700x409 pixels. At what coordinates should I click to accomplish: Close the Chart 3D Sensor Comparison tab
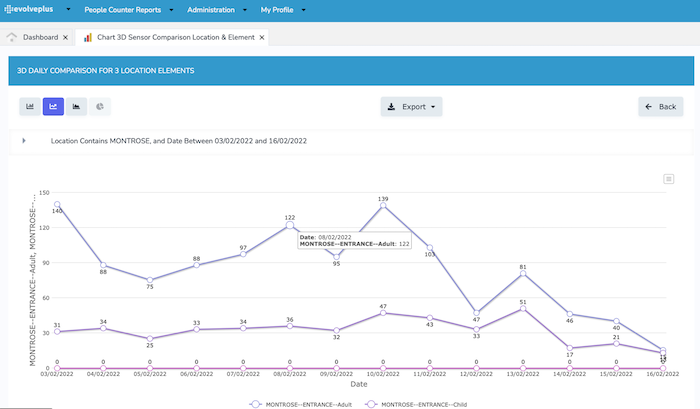pos(262,38)
